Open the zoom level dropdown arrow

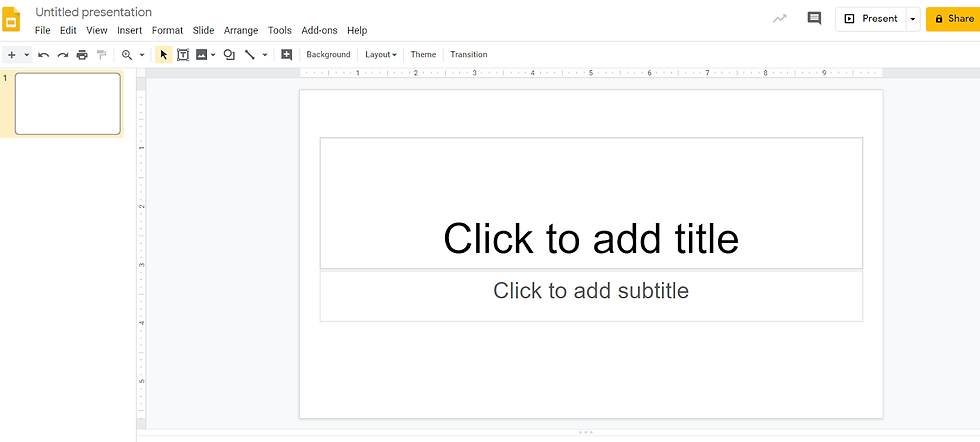click(x=142, y=55)
